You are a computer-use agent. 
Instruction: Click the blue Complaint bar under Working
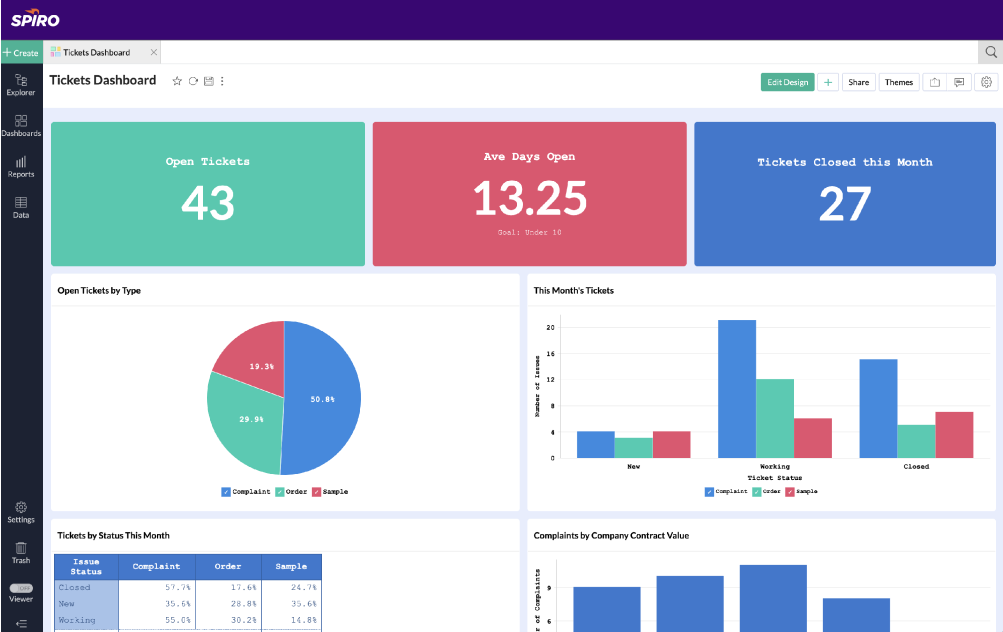737,389
